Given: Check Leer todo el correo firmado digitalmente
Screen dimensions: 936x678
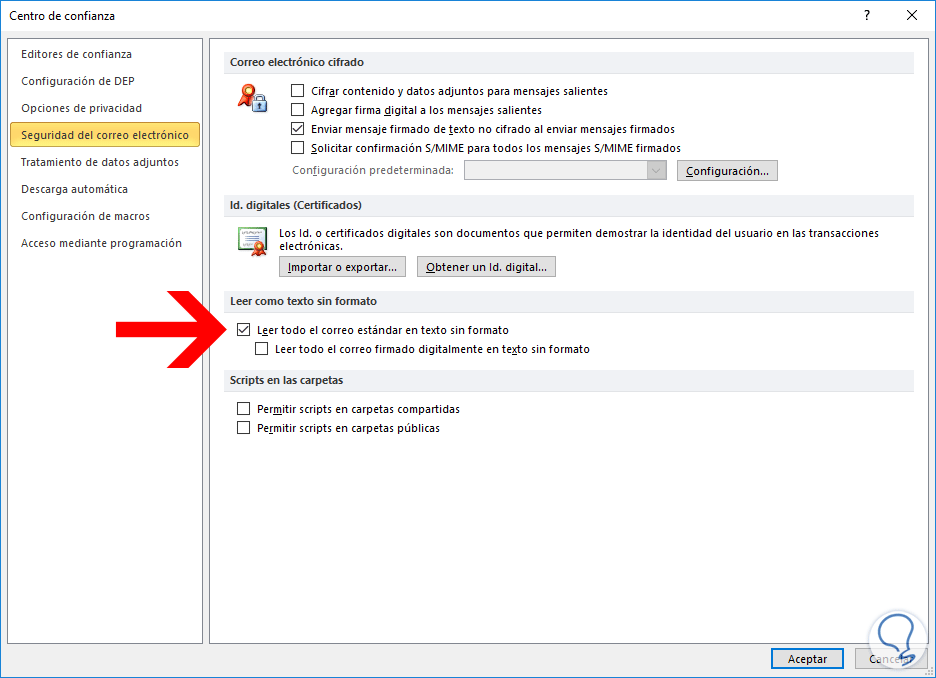Looking at the screenshot, I should 261,349.
